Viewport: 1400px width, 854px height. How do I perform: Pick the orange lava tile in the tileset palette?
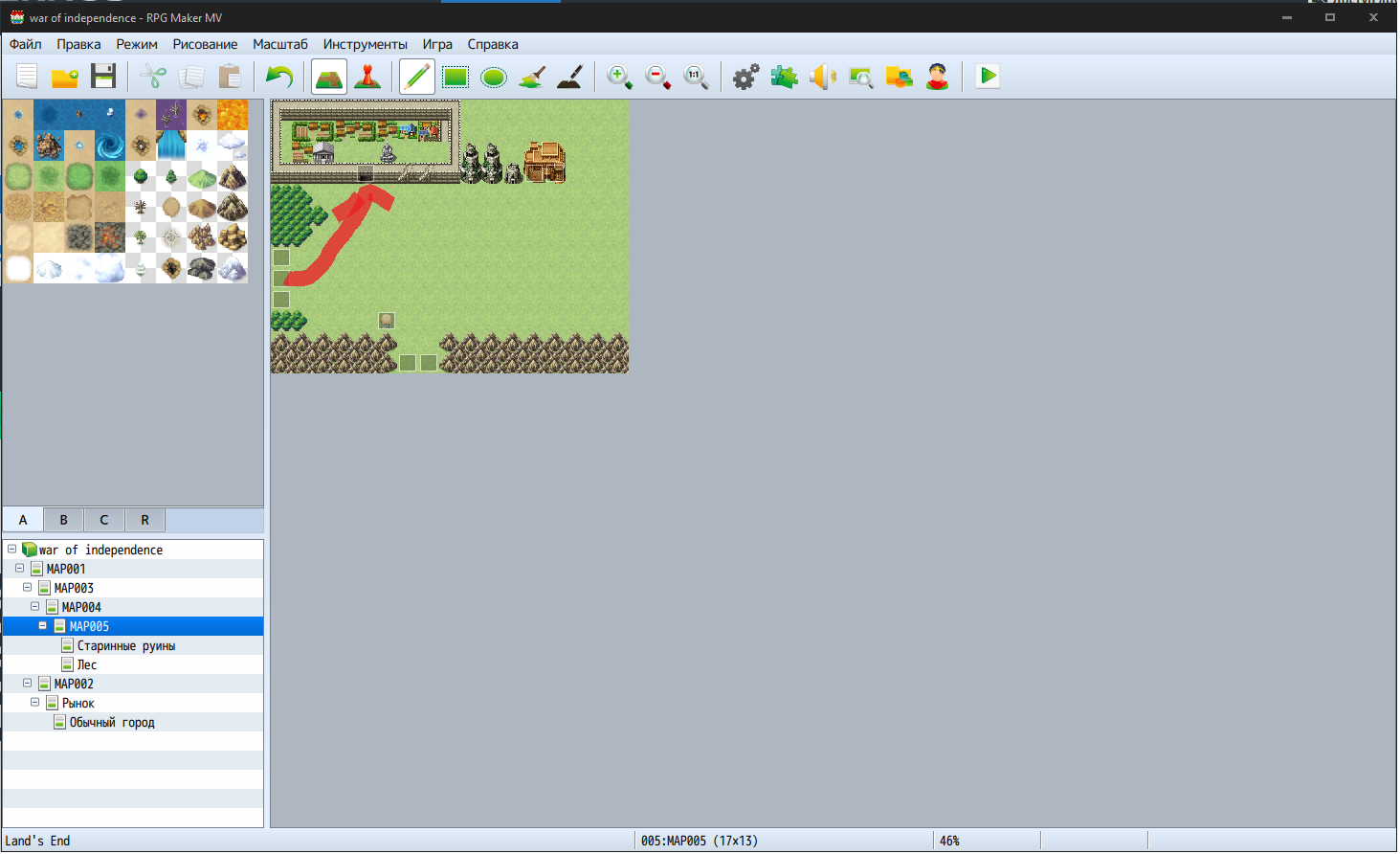(233, 115)
